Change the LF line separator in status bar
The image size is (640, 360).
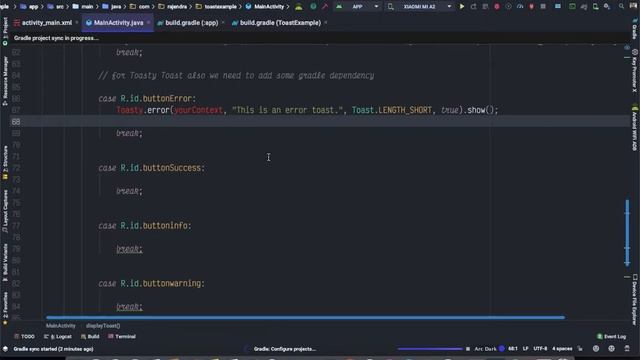click(x=525, y=349)
